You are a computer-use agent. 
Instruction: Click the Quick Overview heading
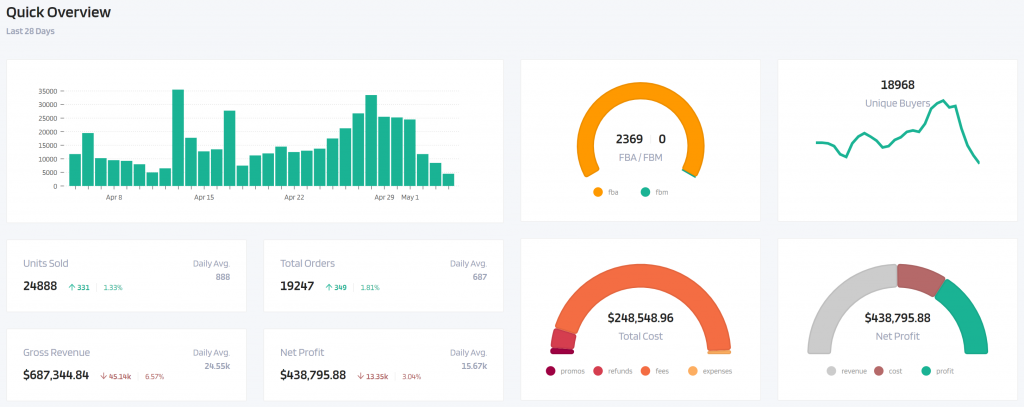tap(59, 12)
